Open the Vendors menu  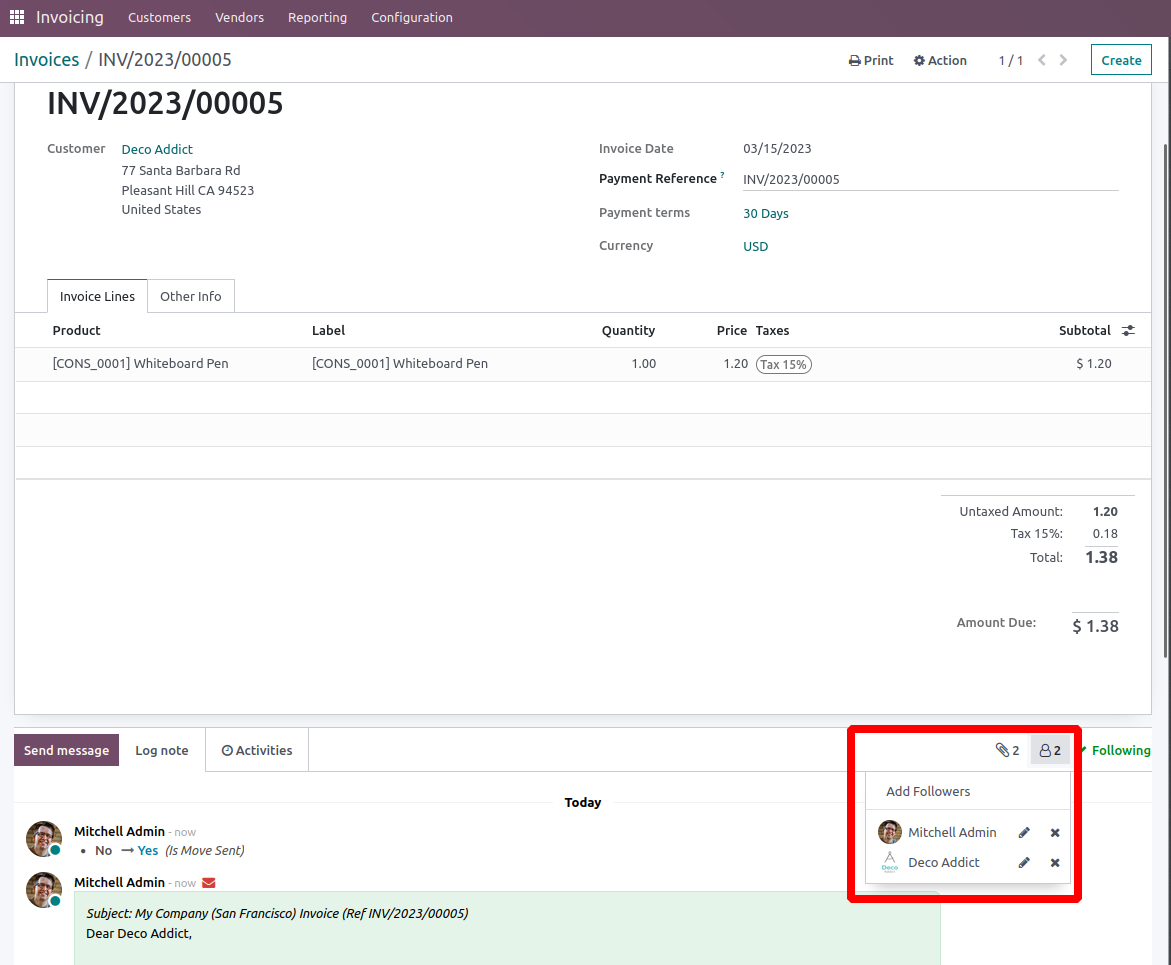[x=239, y=17]
